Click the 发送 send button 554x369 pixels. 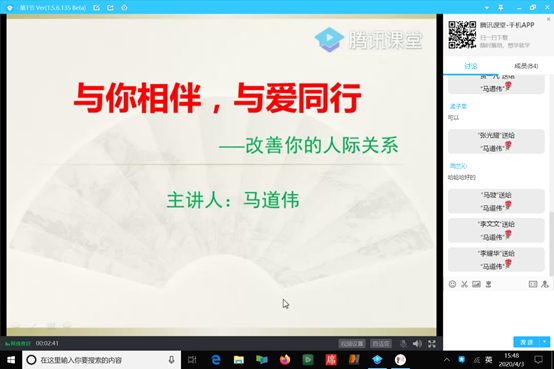[526, 342]
